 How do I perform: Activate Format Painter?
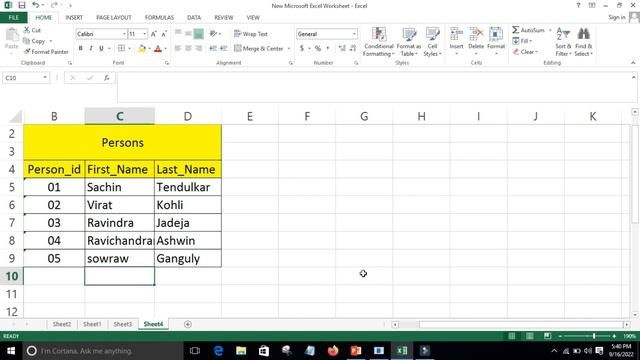point(46,52)
